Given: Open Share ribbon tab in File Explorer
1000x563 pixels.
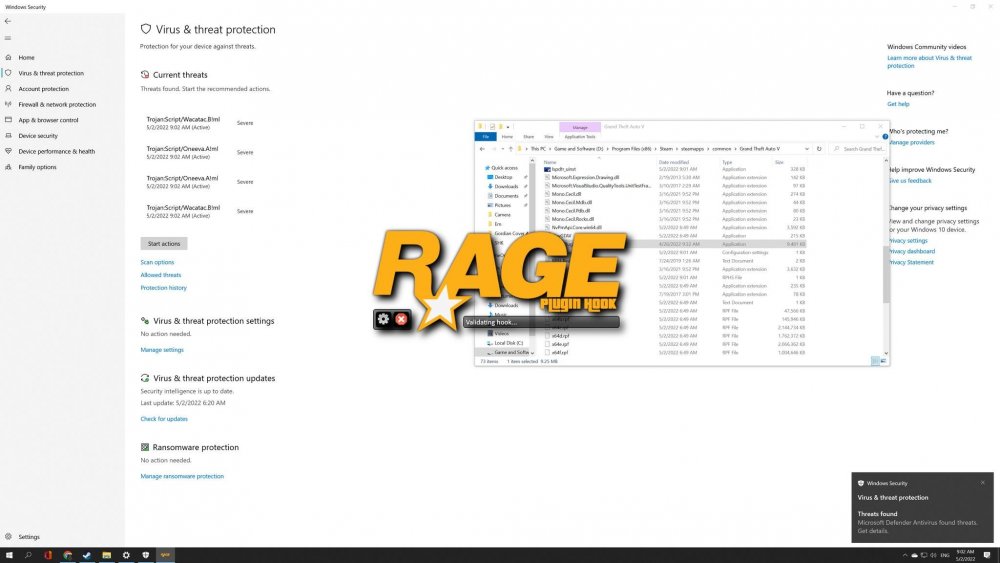Looking at the screenshot, I should (529, 136).
